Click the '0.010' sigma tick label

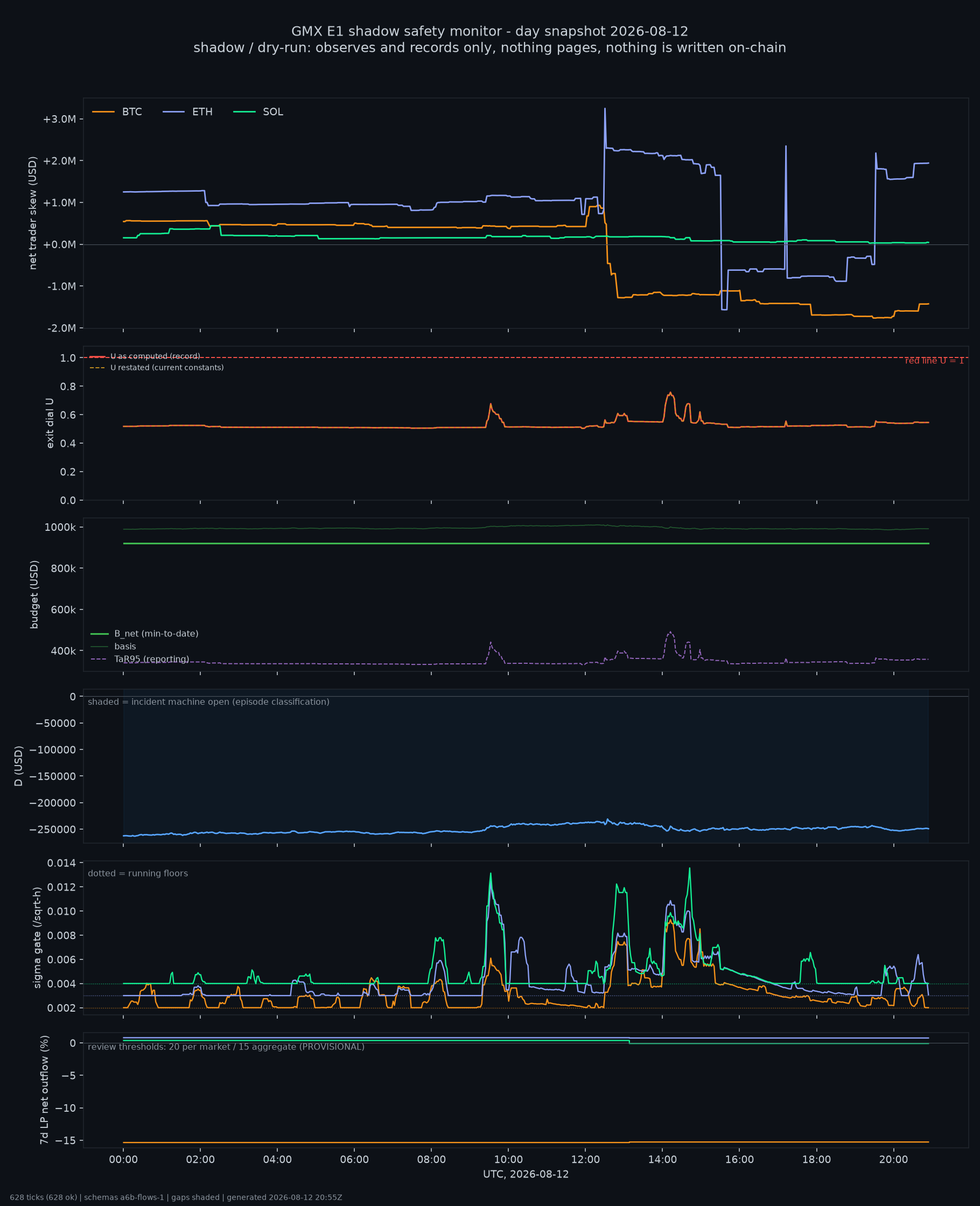click(61, 911)
